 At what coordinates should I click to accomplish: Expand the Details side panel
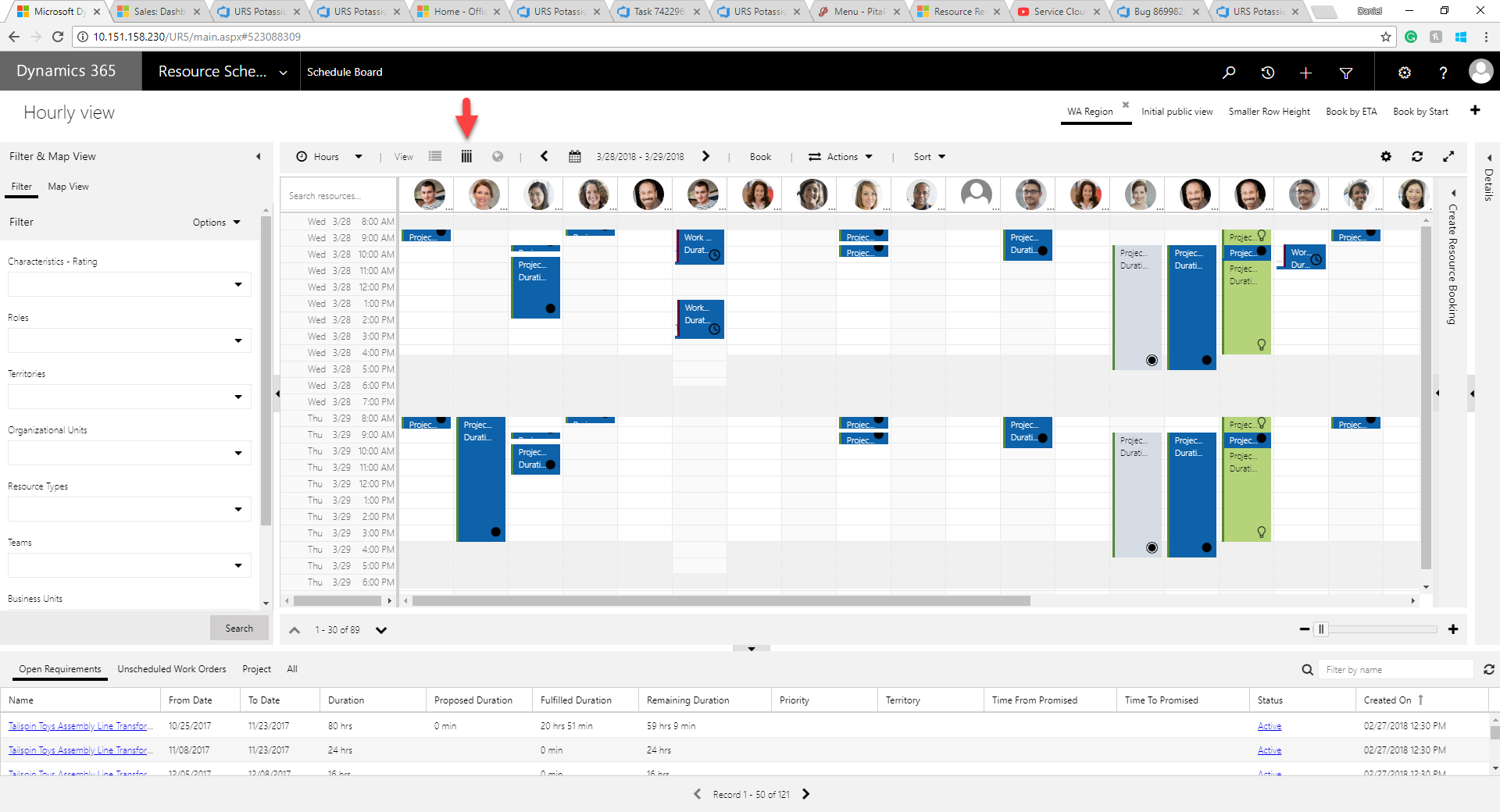pyautogui.click(x=1489, y=158)
